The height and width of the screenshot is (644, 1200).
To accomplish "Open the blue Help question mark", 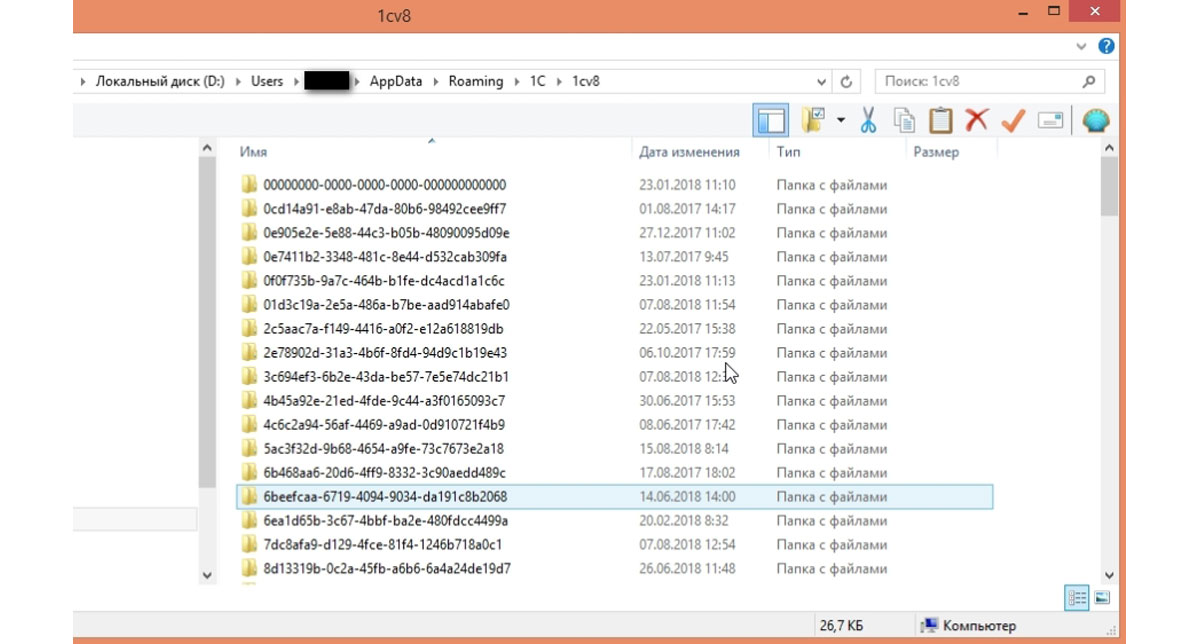I will (x=1106, y=46).
